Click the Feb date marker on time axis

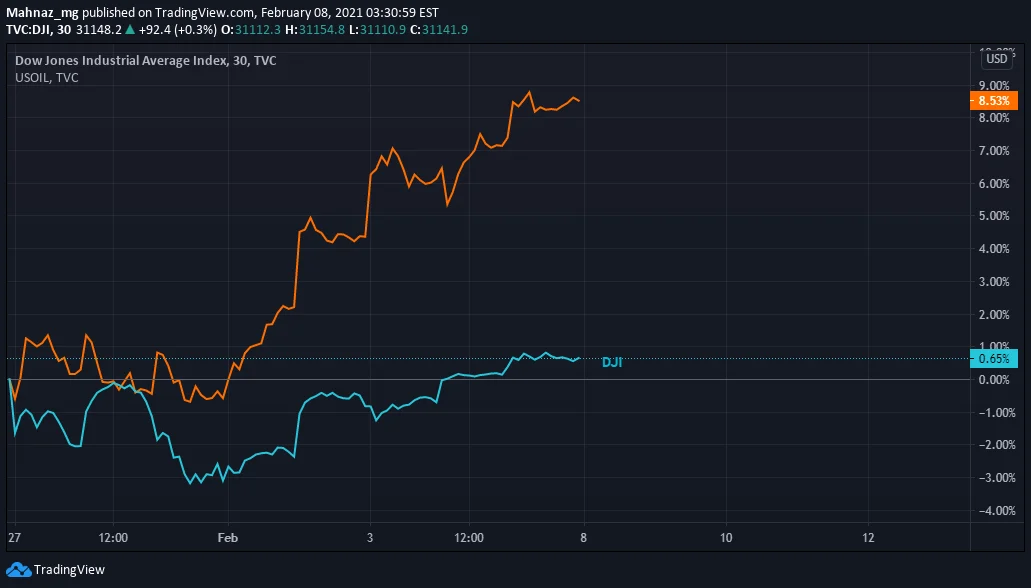coord(228,537)
